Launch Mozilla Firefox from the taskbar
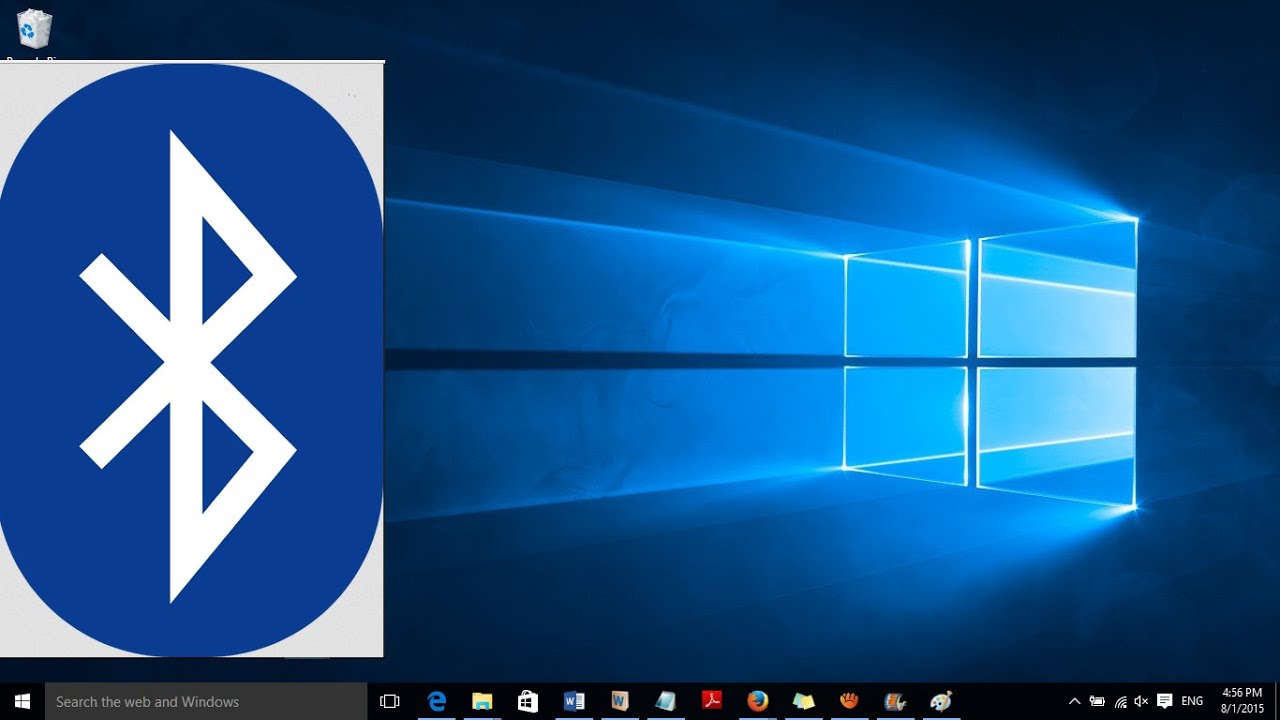The width and height of the screenshot is (1280, 720). (758, 701)
